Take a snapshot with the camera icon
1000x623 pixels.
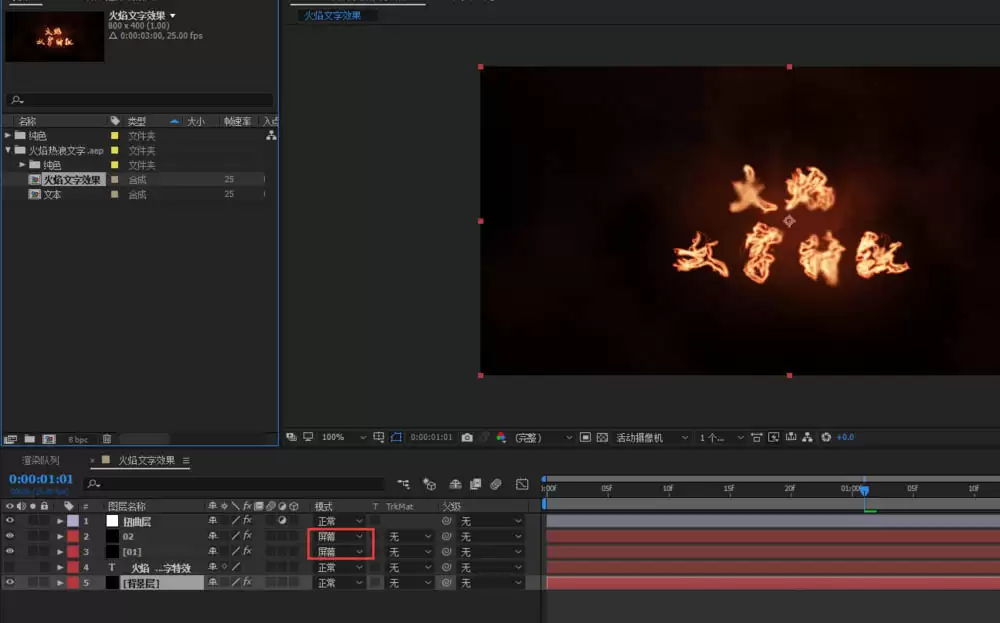pos(467,437)
